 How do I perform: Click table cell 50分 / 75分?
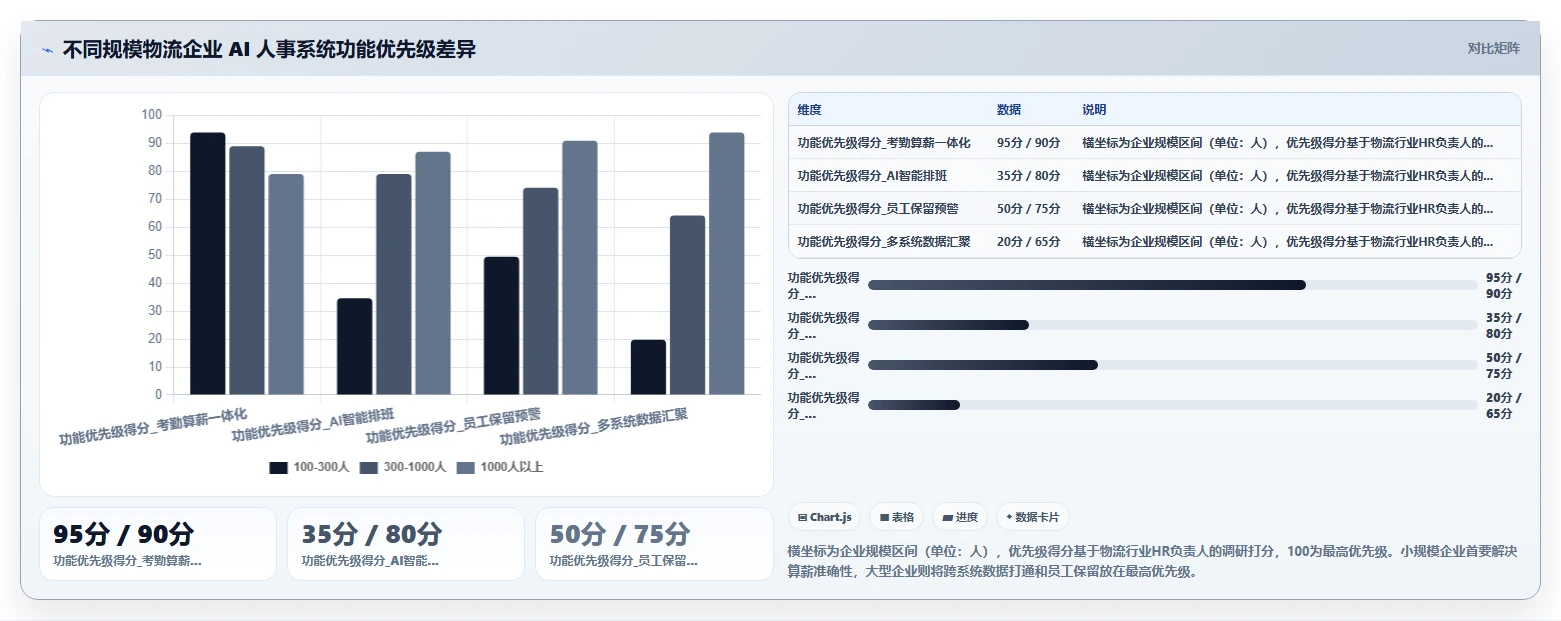[1029, 209]
